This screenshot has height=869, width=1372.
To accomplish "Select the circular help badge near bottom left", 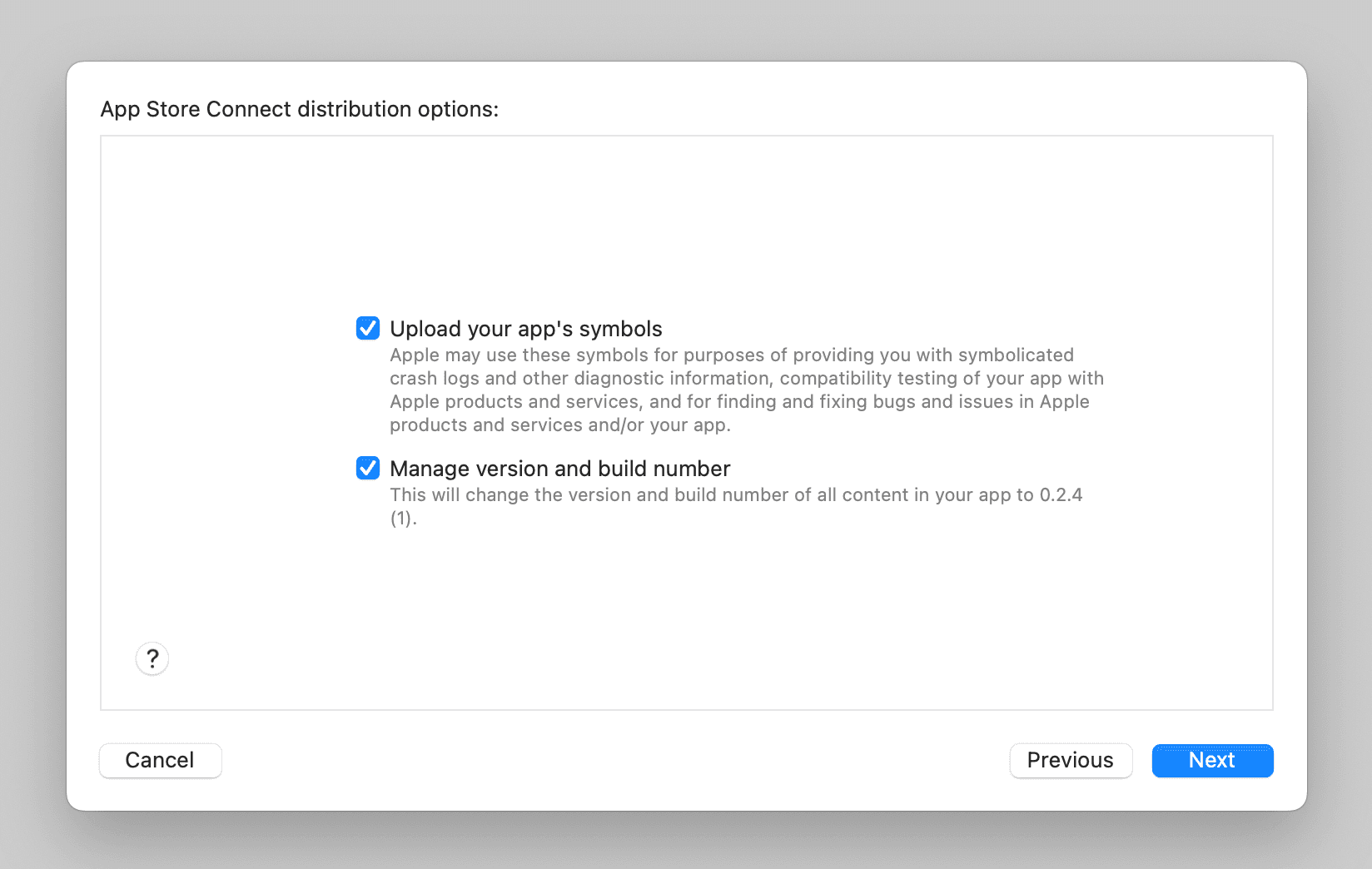I will click(x=152, y=658).
